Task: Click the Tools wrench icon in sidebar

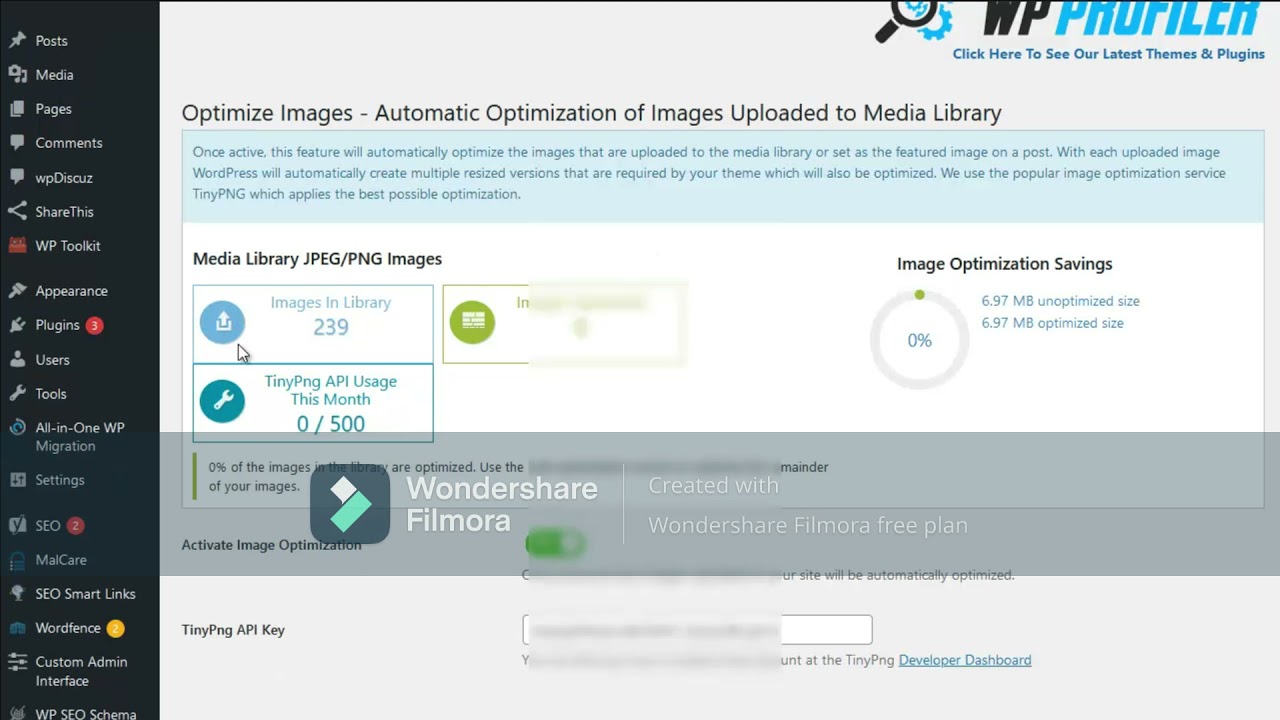Action: tap(17, 394)
